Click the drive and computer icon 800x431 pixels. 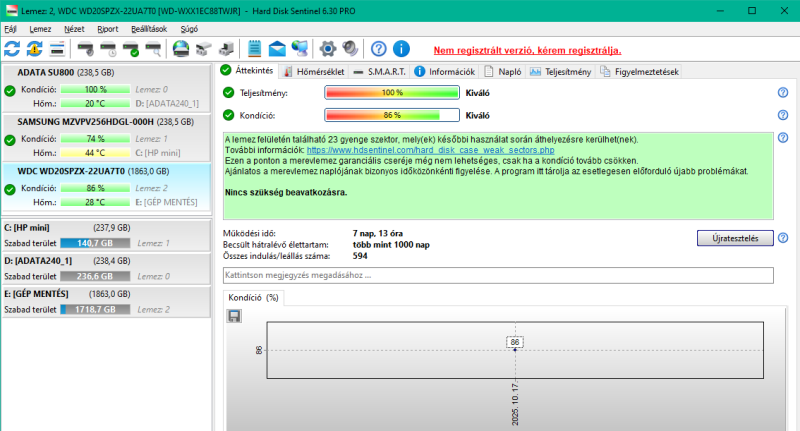pos(226,49)
